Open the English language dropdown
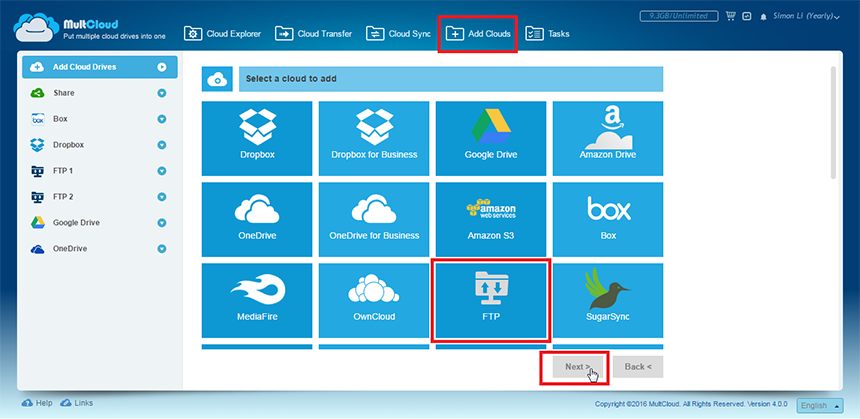The height and width of the screenshot is (419, 860). click(820, 405)
